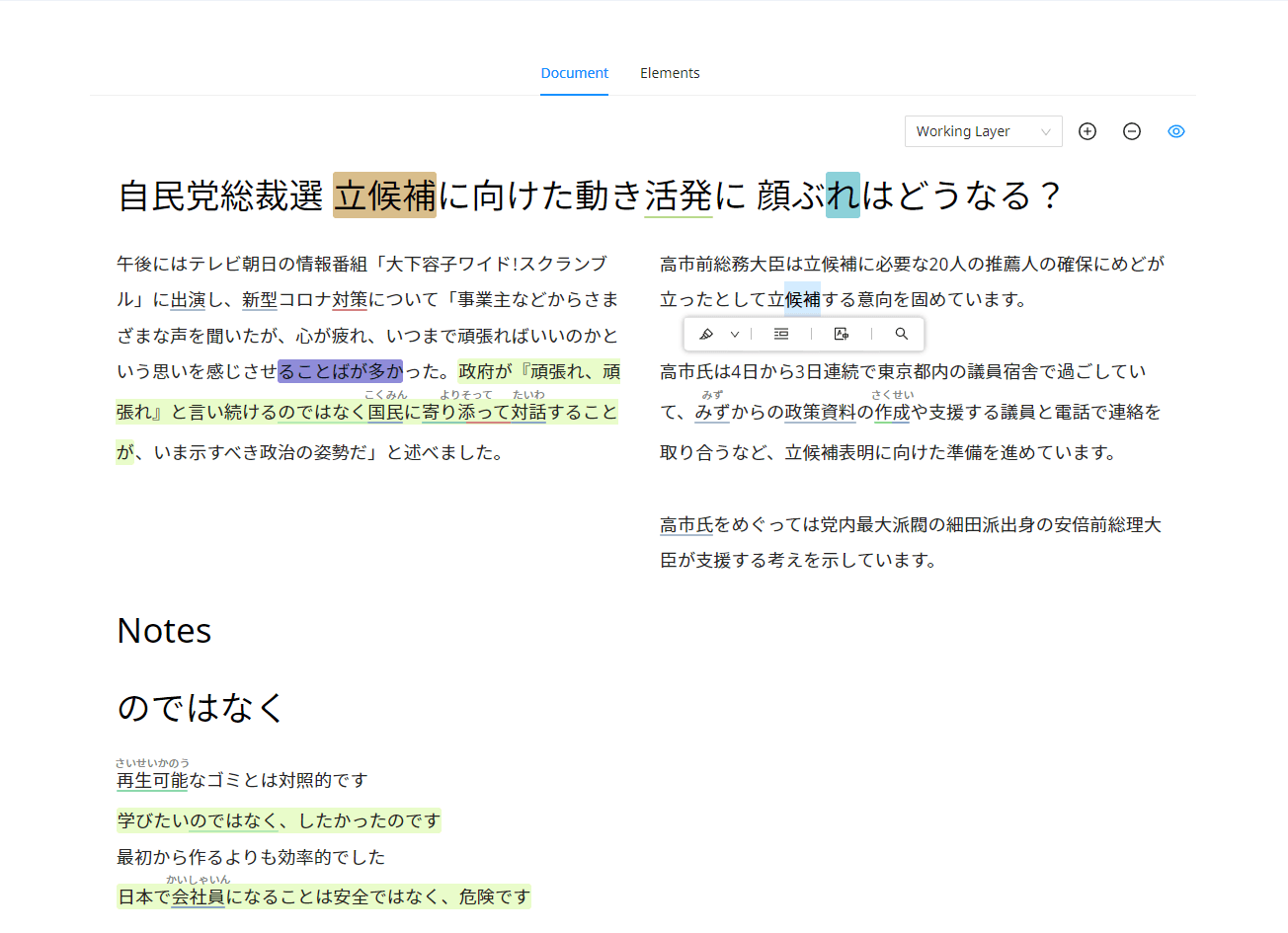
Task: Click the underlined word 国民 with furigana
Action: click(385, 413)
